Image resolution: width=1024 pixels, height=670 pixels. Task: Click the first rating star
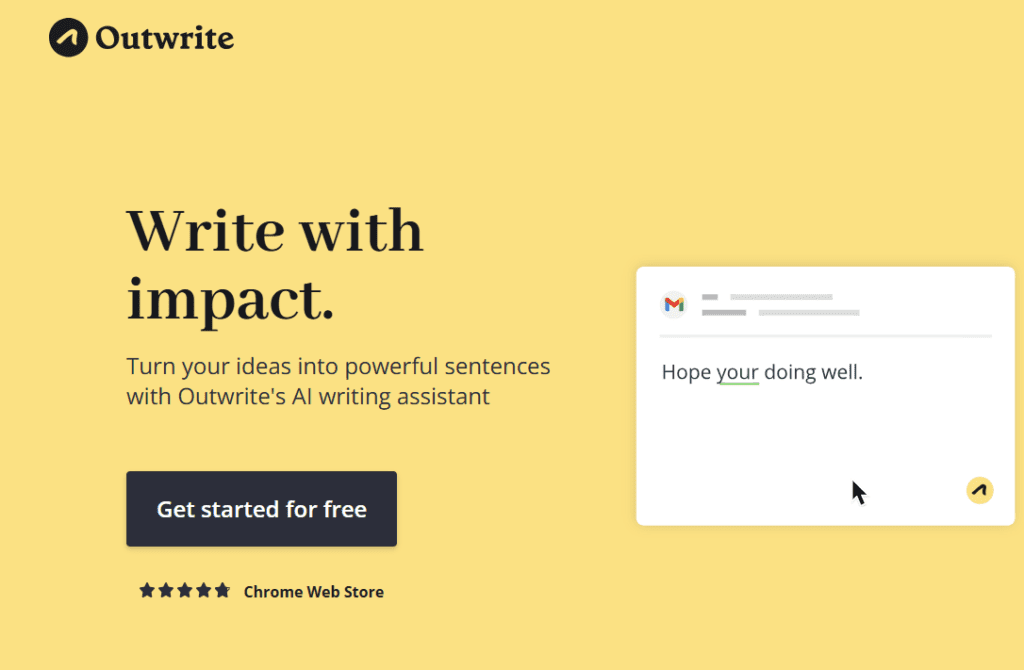click(x=147, y=590)
